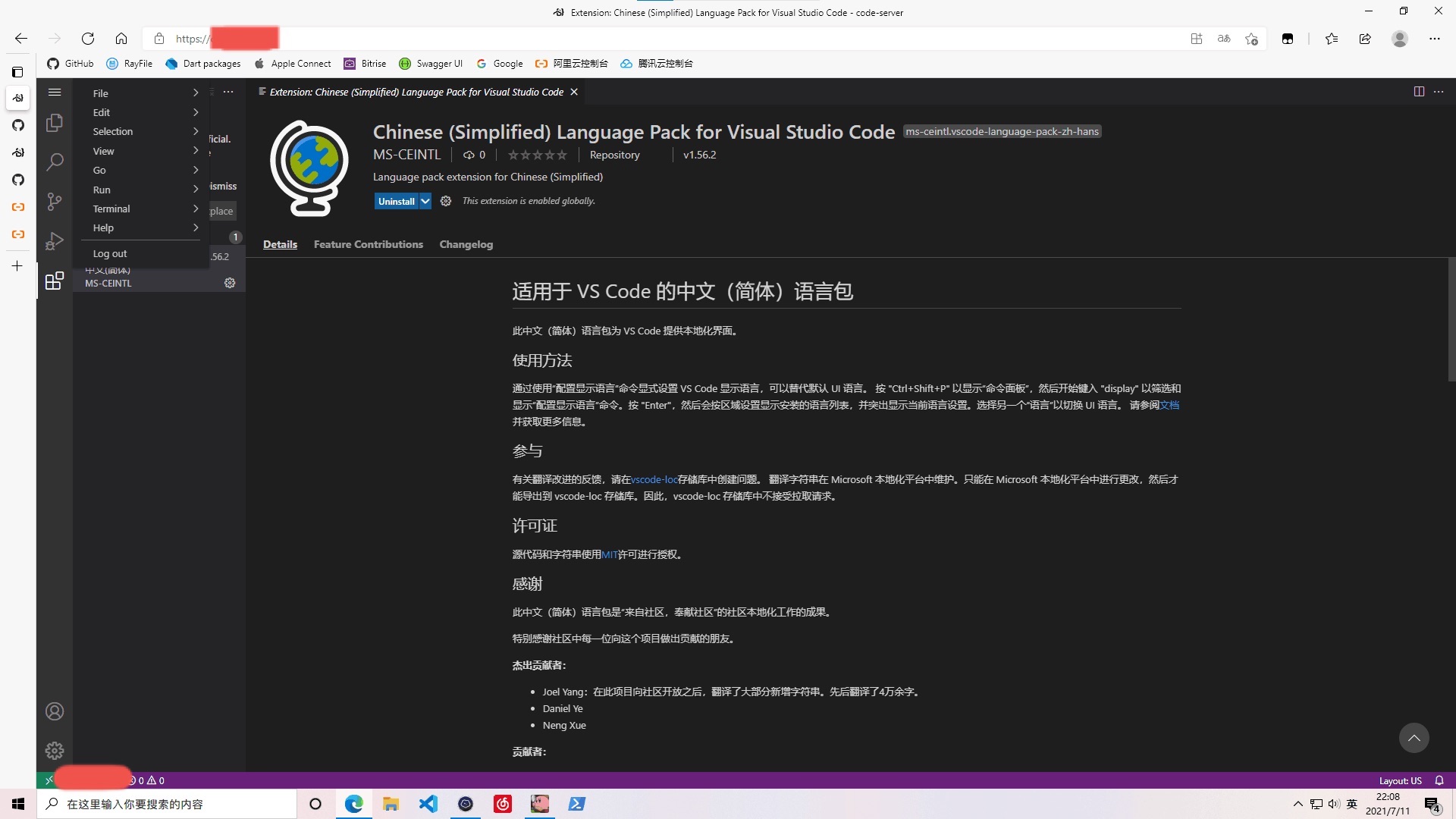Screen dimensions: 1456x819
Task: Select Log out from the menu
Action: (x=109, y=253)
